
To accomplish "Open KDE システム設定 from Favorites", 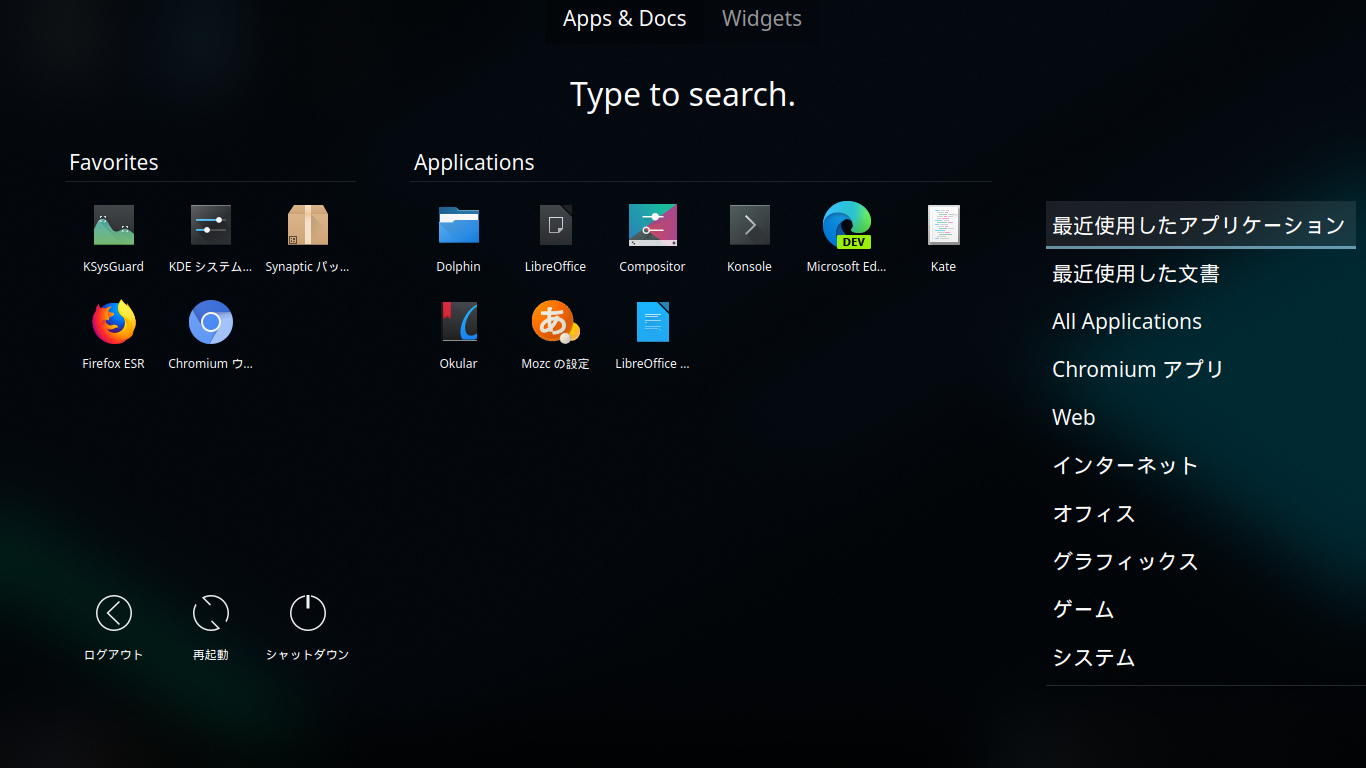I will coord(210,238).
